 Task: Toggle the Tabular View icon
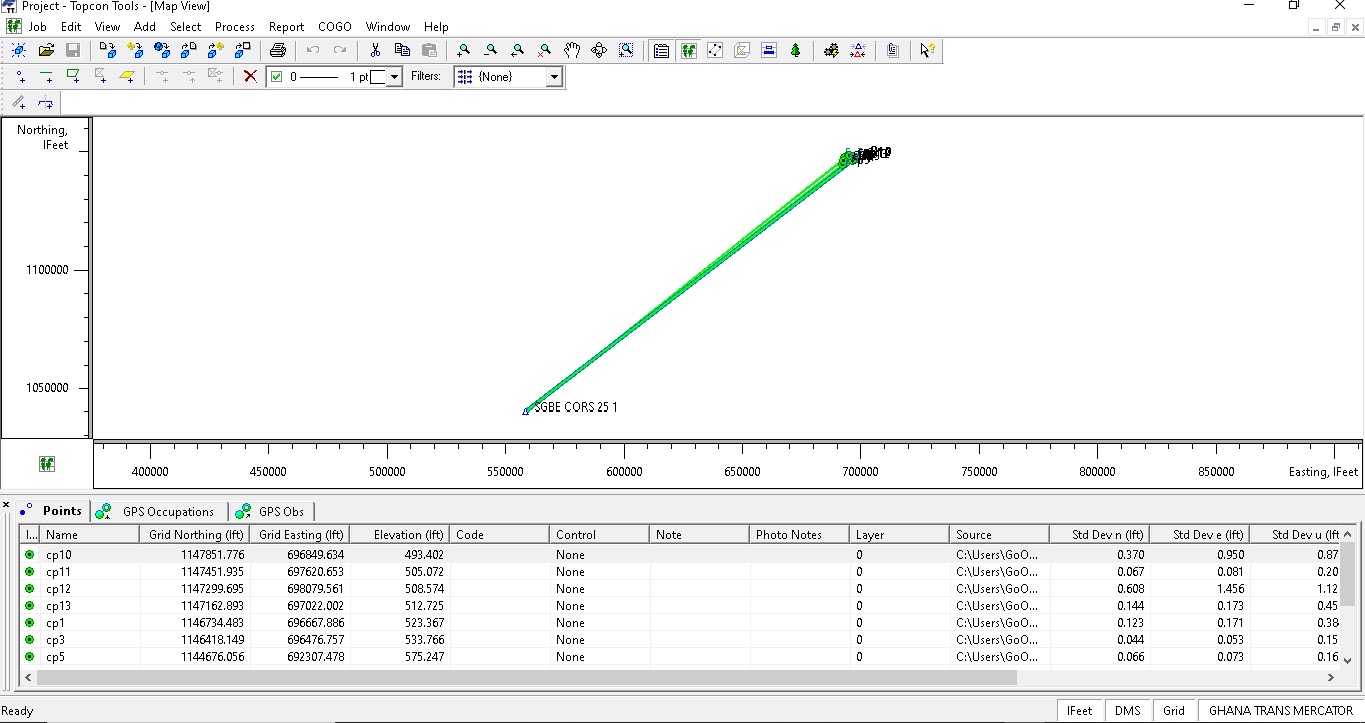(661, 50)
